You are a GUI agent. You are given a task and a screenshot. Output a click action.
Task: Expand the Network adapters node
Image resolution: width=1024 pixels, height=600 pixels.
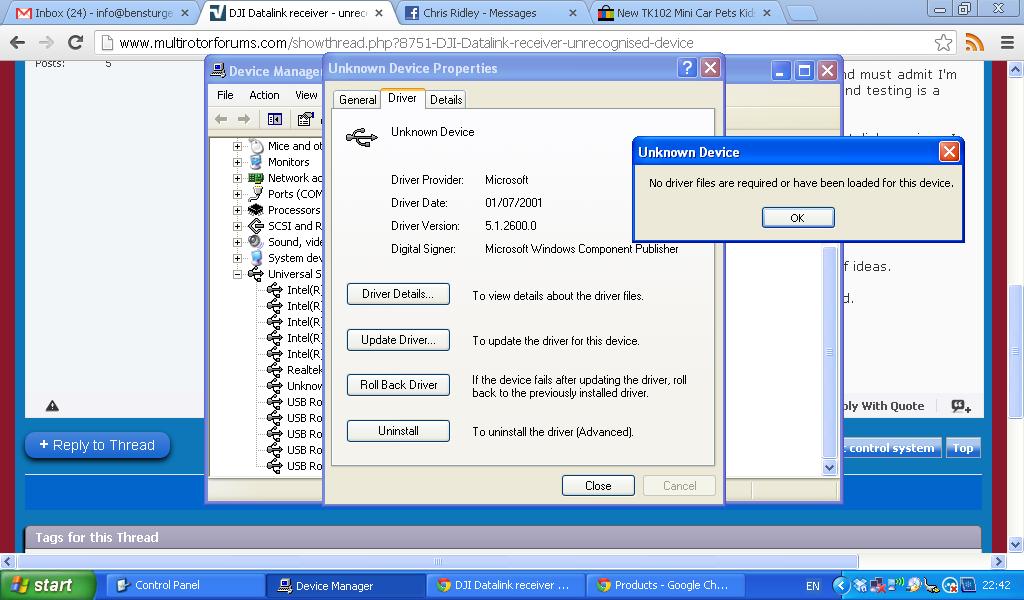coord(238,178)
